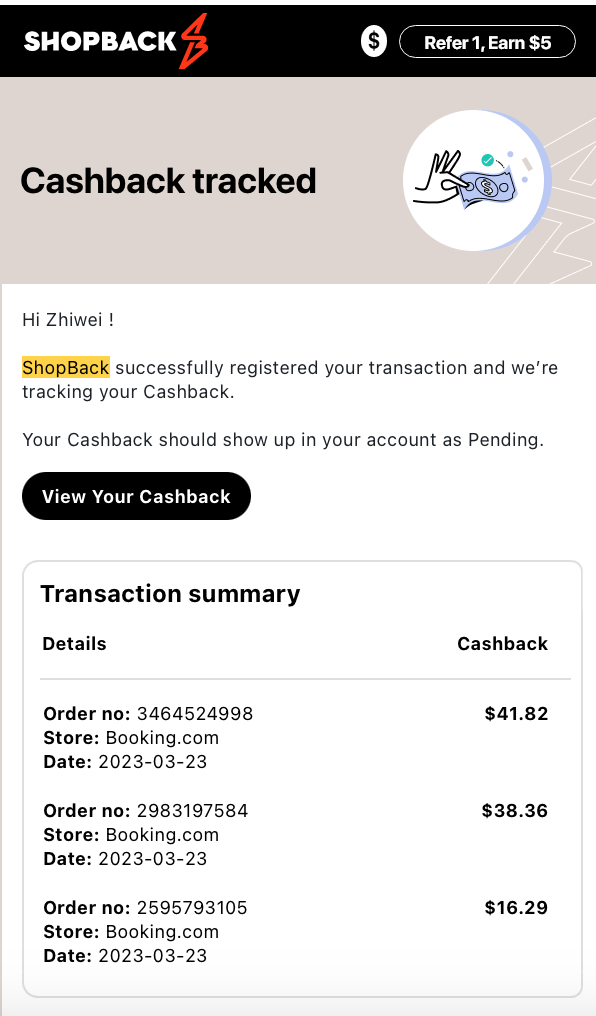Screen dimensions: 596x1016
Task: Click the View Your Cashback button
Action: pos(136,496)
